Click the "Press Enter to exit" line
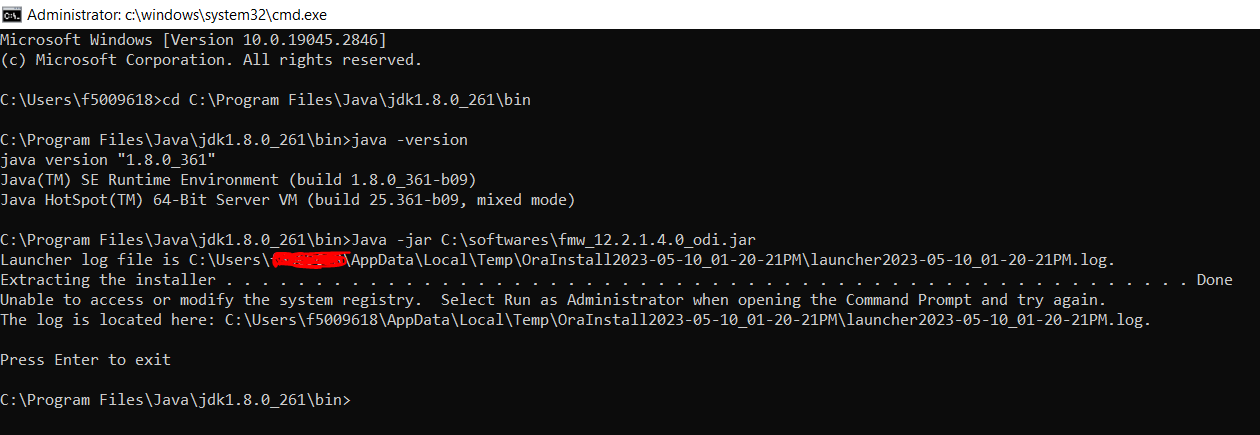Image resolution: width=1260 pixels, height=435 pixels. click(85, 360)
